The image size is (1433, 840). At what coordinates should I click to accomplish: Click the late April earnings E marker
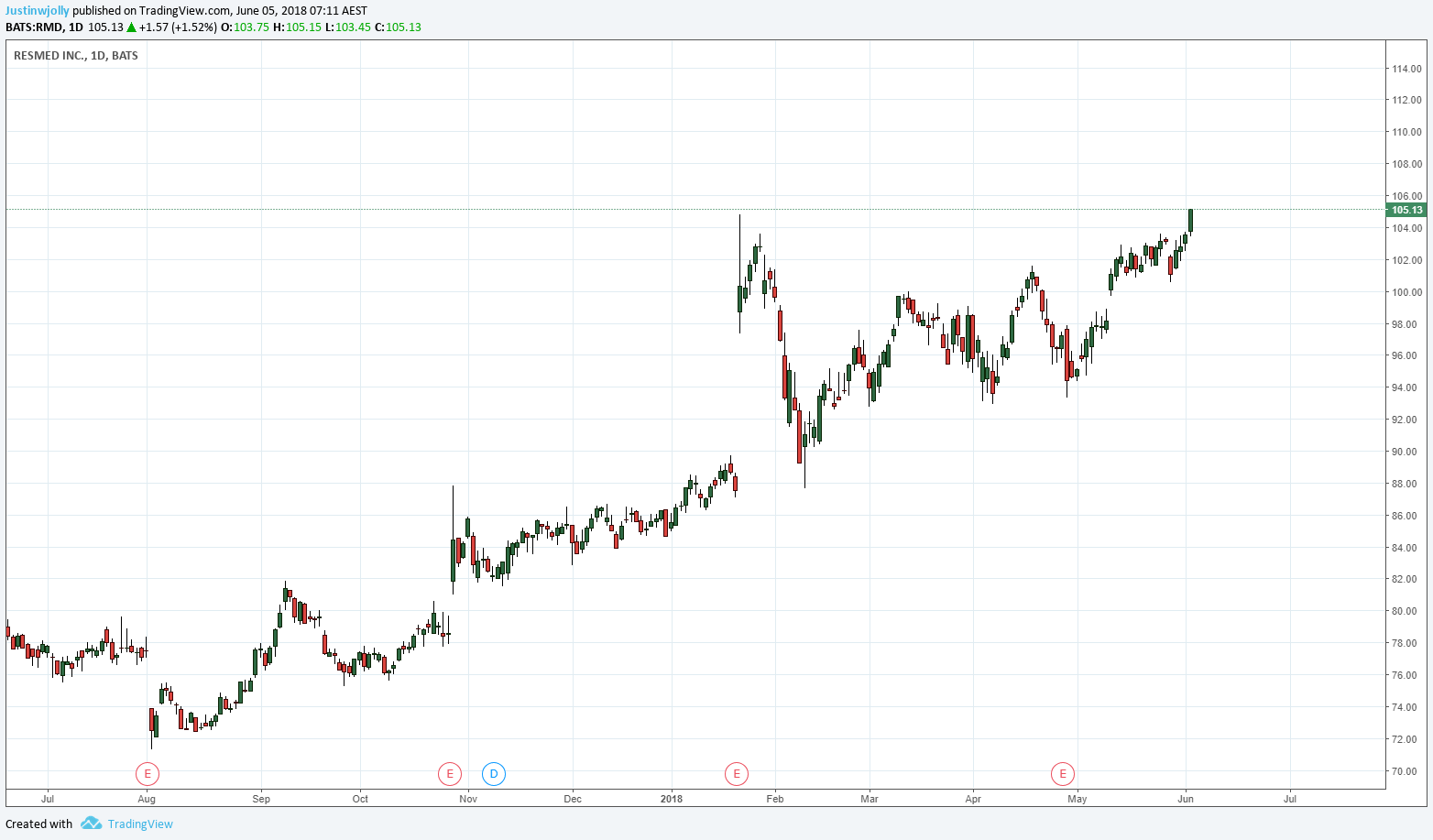[1063, 774]
